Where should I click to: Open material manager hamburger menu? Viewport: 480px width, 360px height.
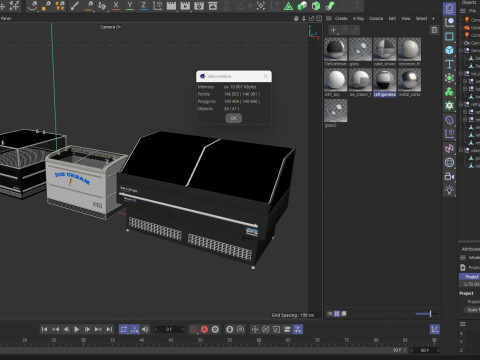tap(329, 18)
